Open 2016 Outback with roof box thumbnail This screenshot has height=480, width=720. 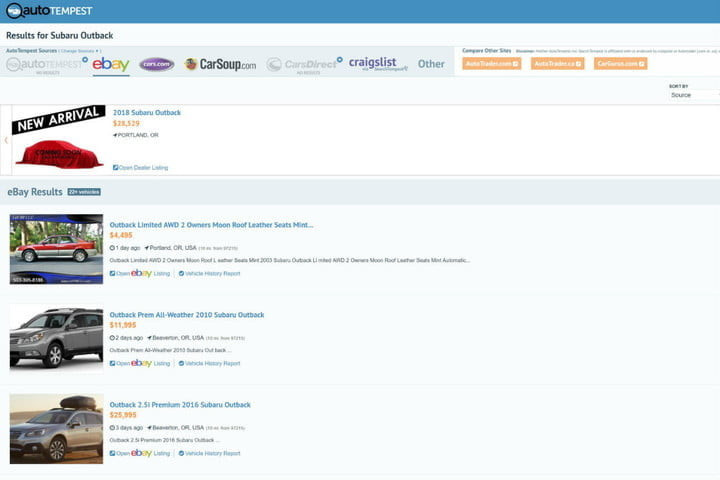56,429
